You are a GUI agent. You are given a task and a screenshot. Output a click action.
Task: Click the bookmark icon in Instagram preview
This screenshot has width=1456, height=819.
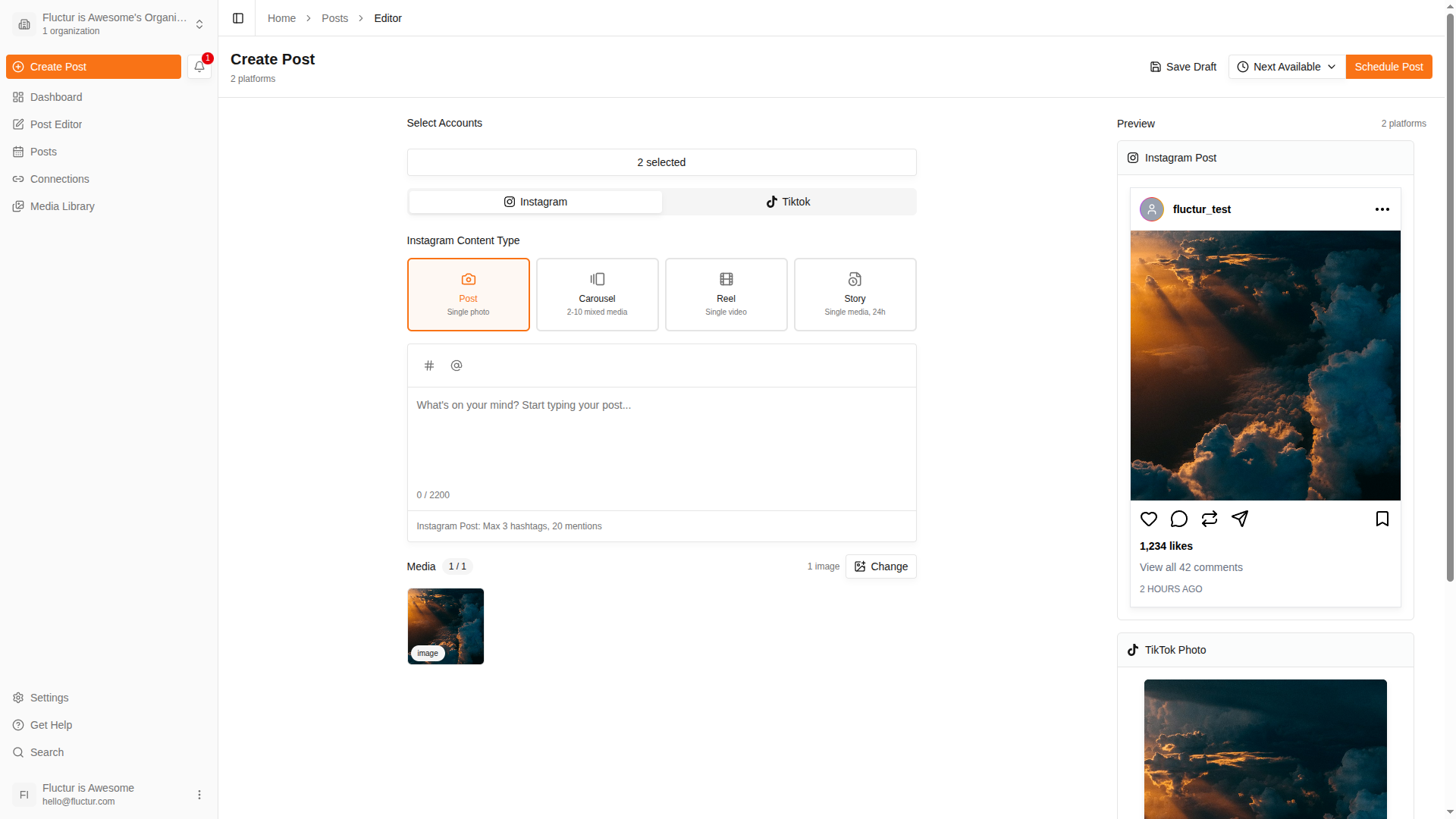[1382, 519]
